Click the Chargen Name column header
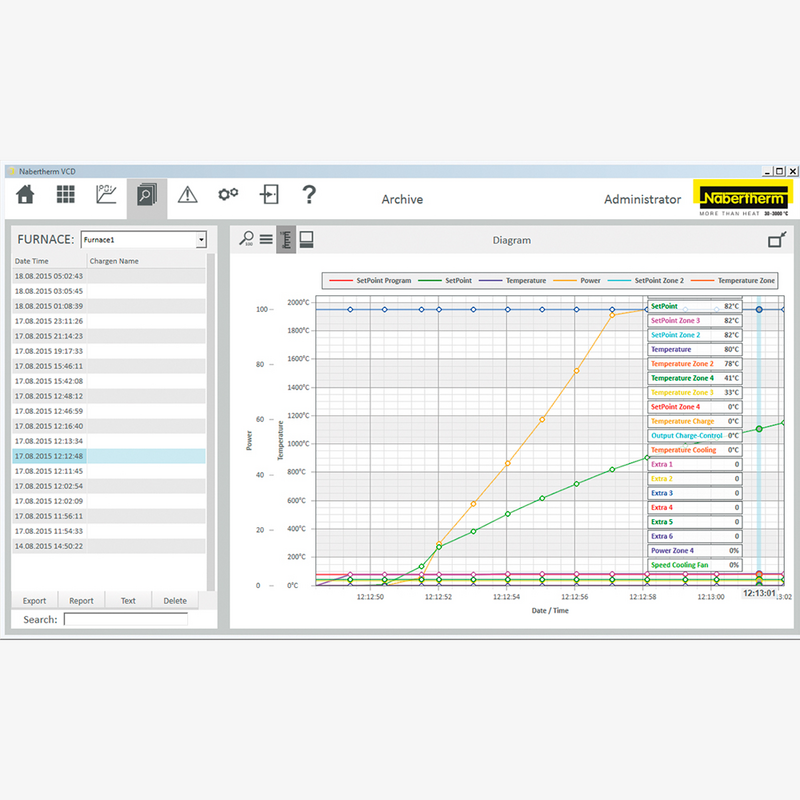Viewport: 800px width, 800px height. 114,261
